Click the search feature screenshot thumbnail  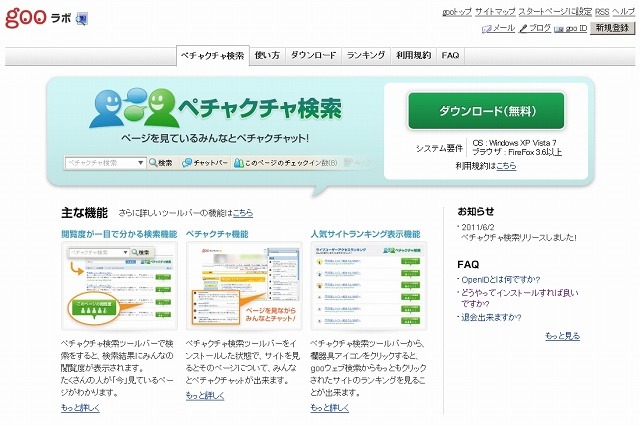click(119, 286)
